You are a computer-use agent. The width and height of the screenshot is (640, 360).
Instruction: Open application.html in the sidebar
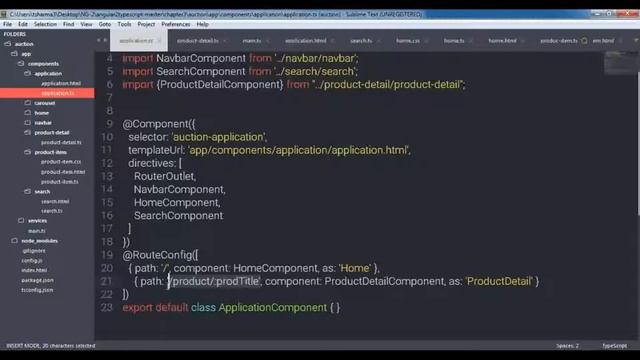(61, 83)
